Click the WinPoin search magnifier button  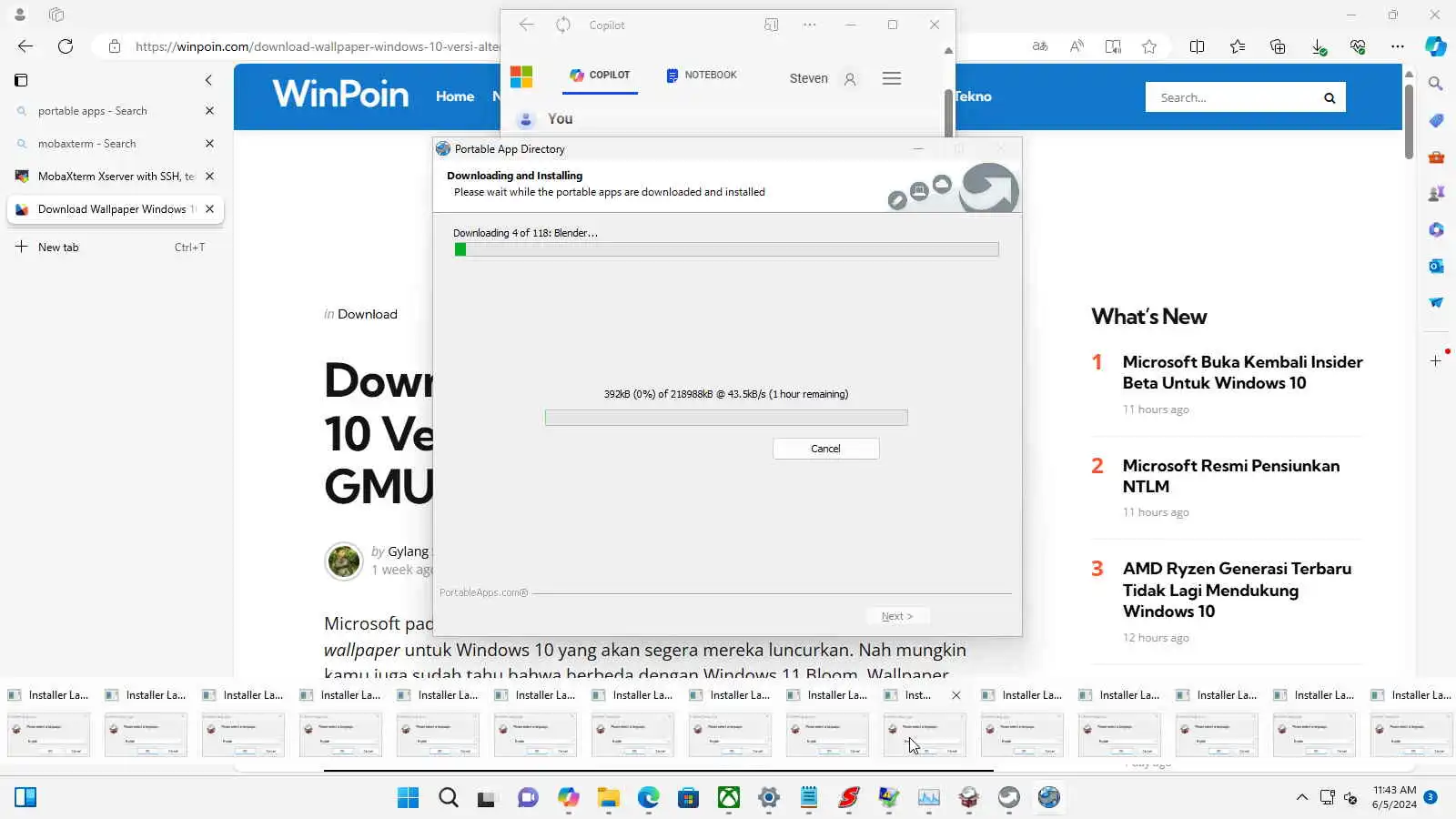(1330, 97)
